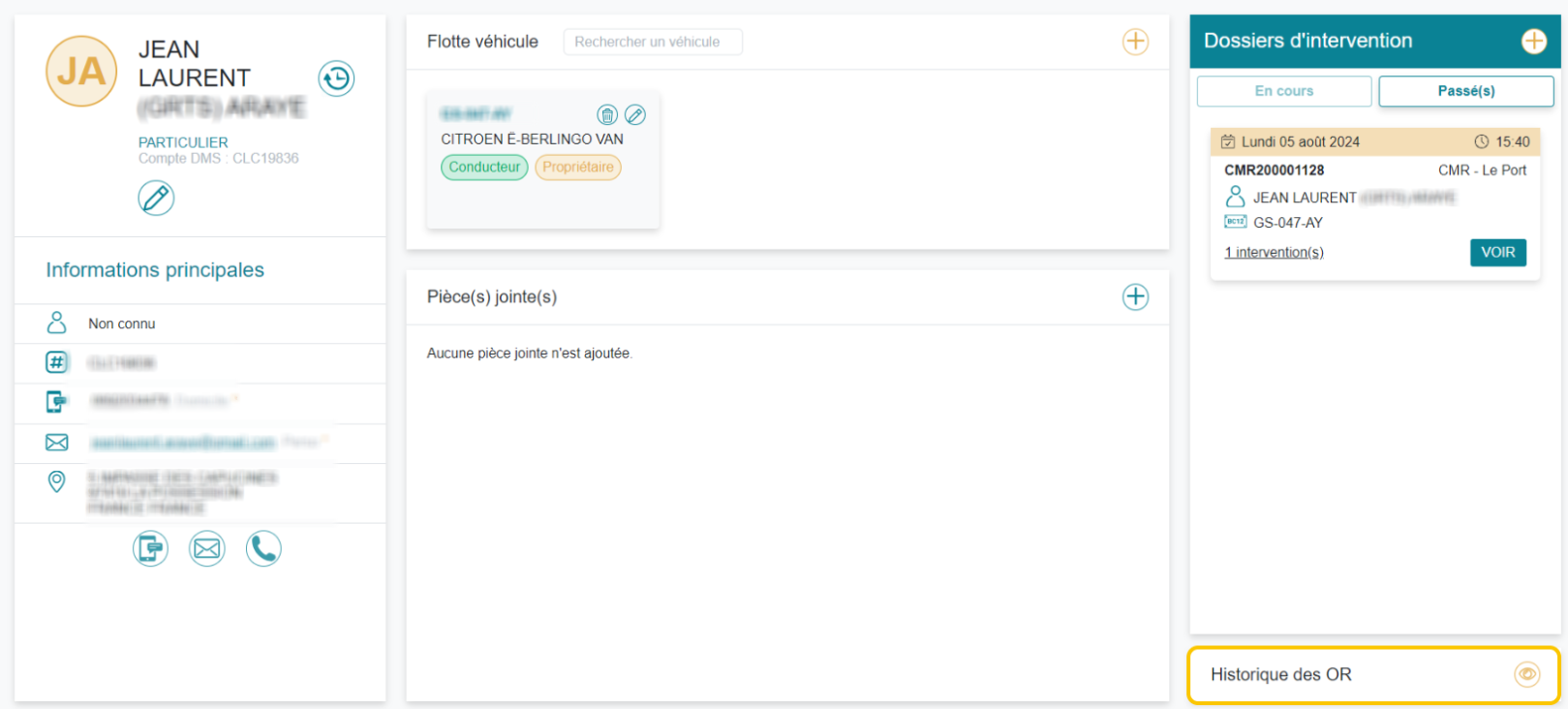Image resolution: width=1568 pixels, height=709 pixels.
Task: Click the CMR - Le Port label
Action: (x=1482, y=170)
